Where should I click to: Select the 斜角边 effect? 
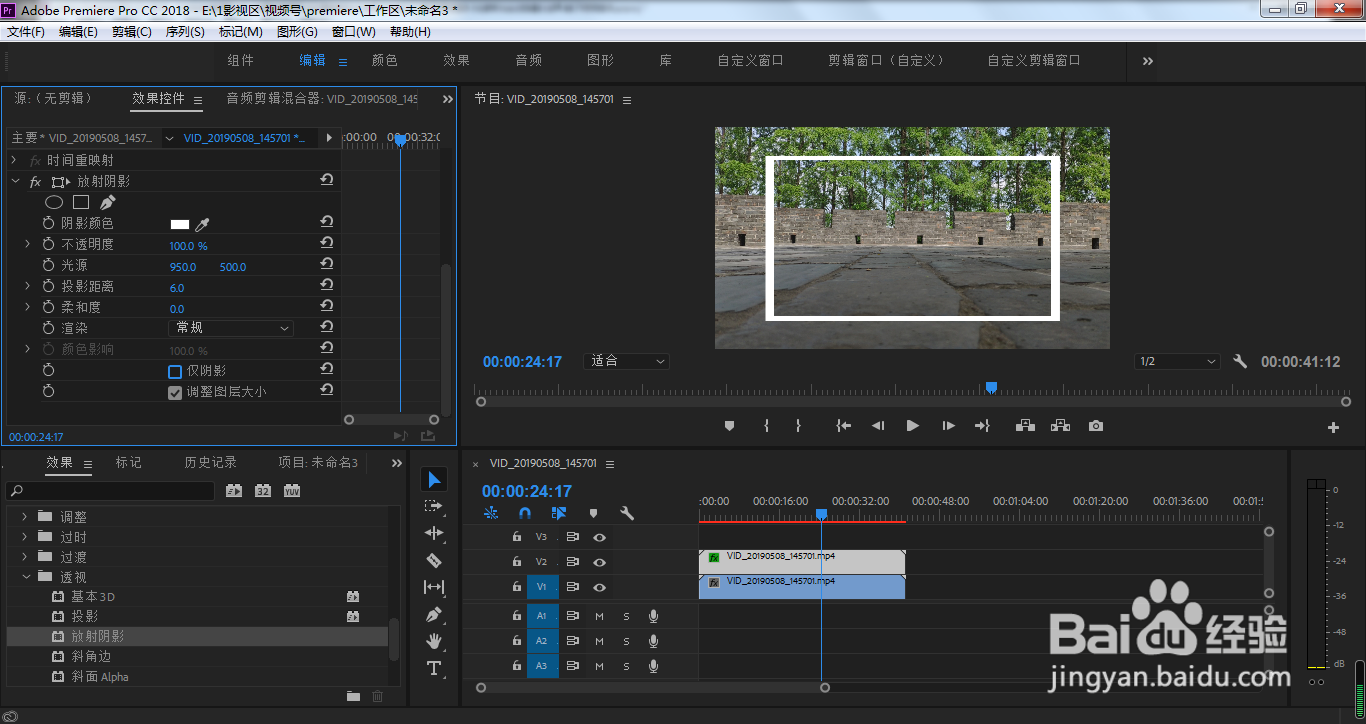point(91,656)
